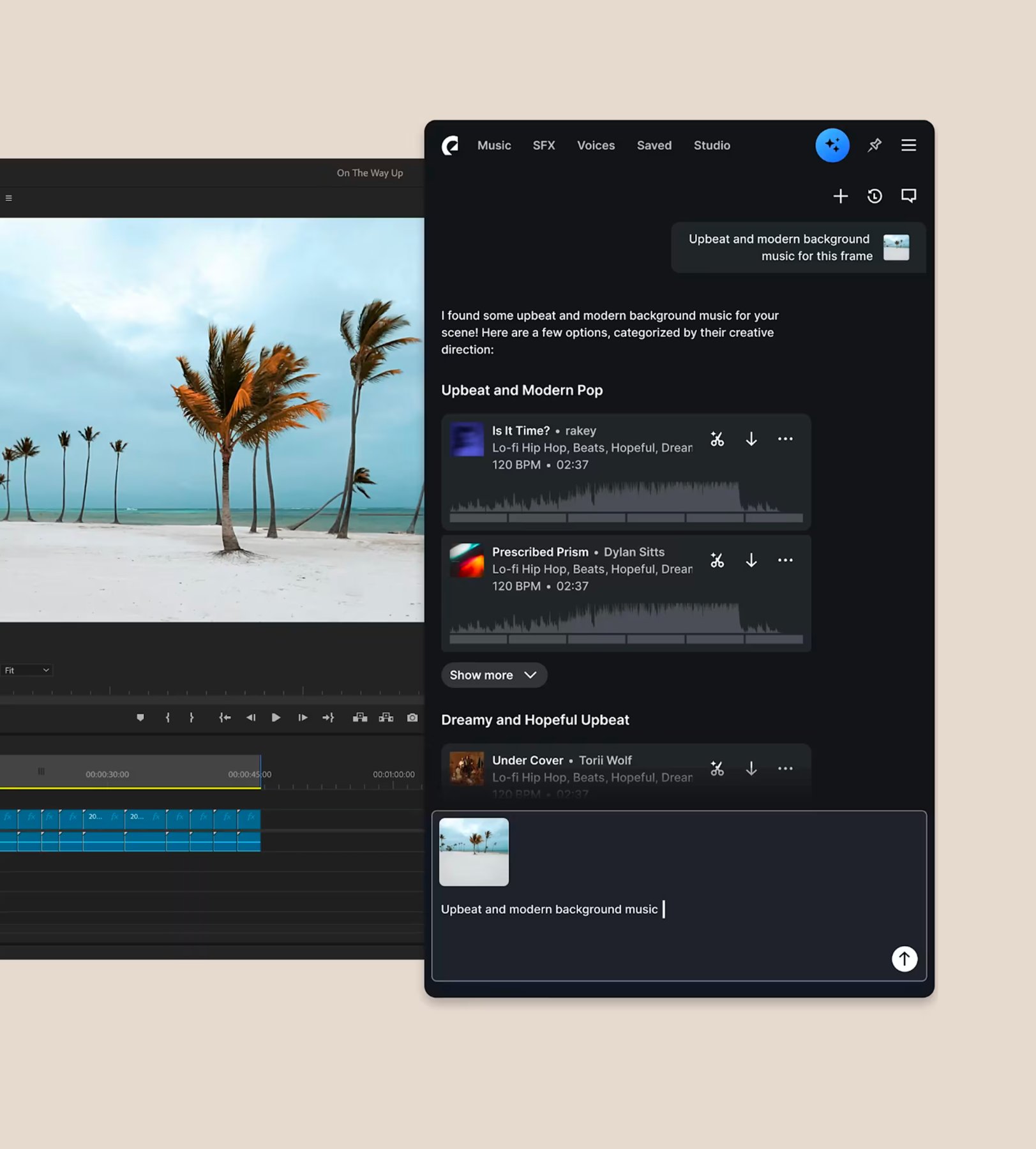Open the editor panel menu icon
Viewport: 1036px width, 1149px height.
pyautogui.click(x=9, y=198)
